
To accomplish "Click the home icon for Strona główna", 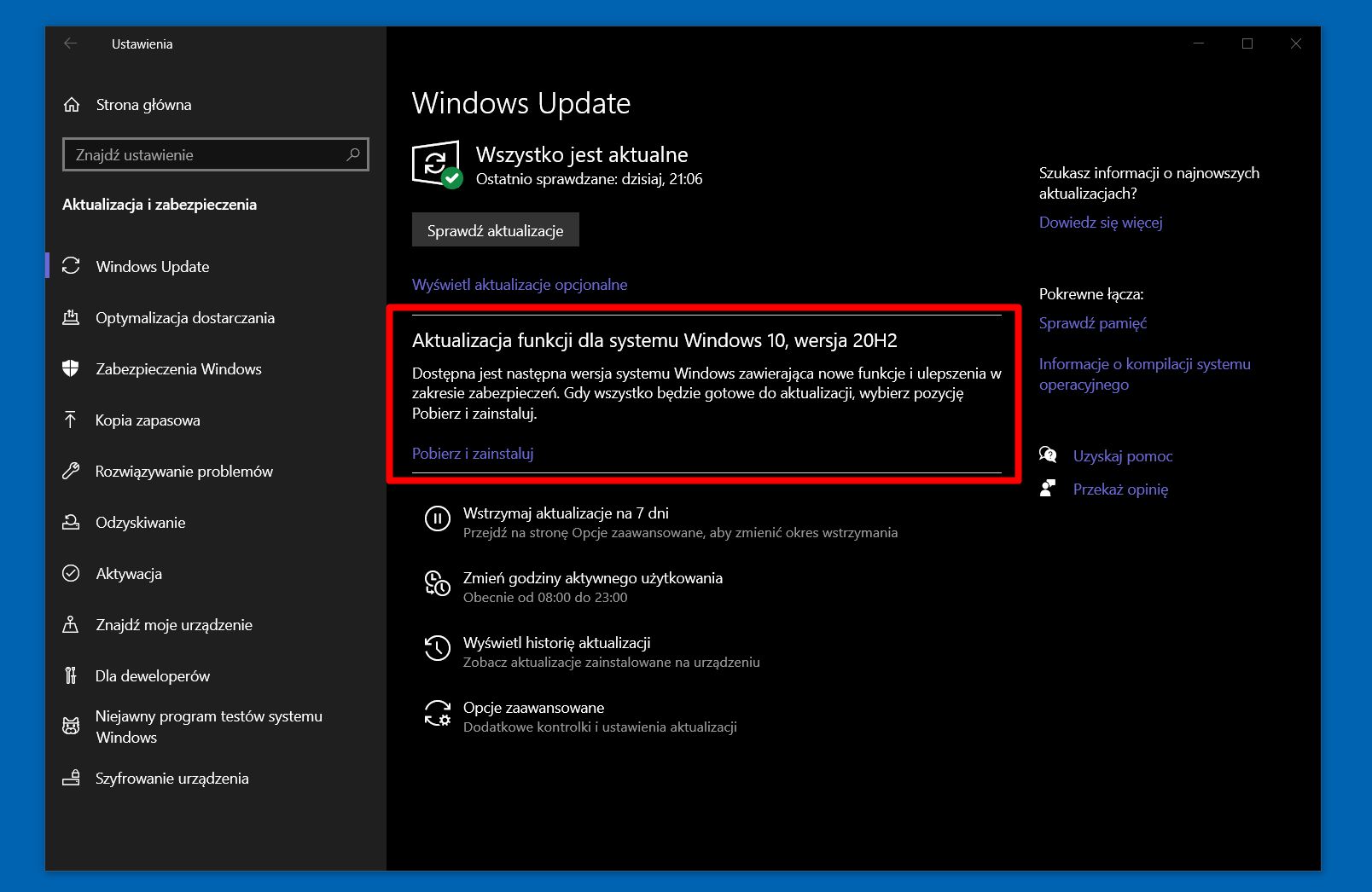I will (x=72, y=105).
